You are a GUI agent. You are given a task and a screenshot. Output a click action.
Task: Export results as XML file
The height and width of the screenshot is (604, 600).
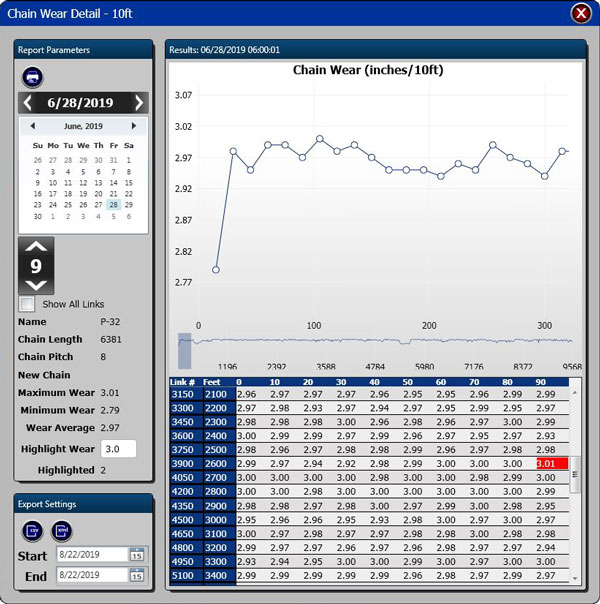[62, 531]
